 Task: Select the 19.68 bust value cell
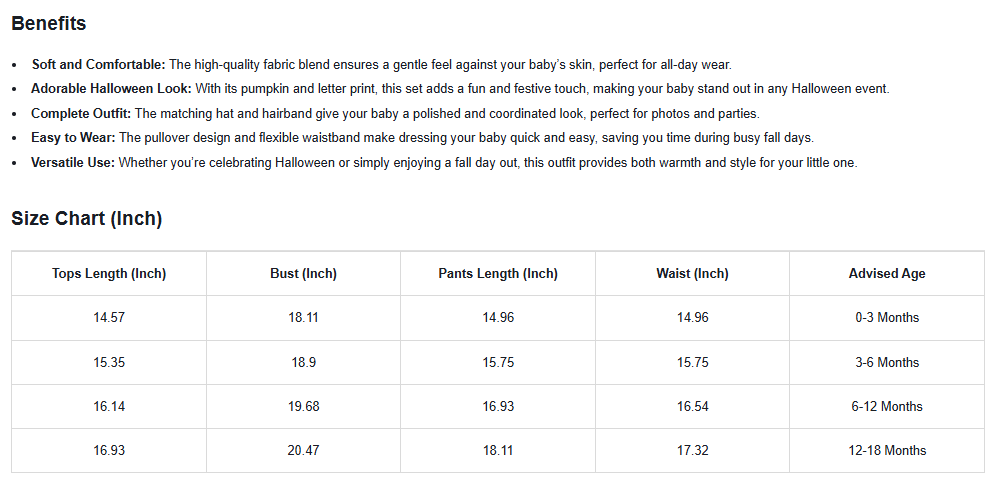pos(303,406)
